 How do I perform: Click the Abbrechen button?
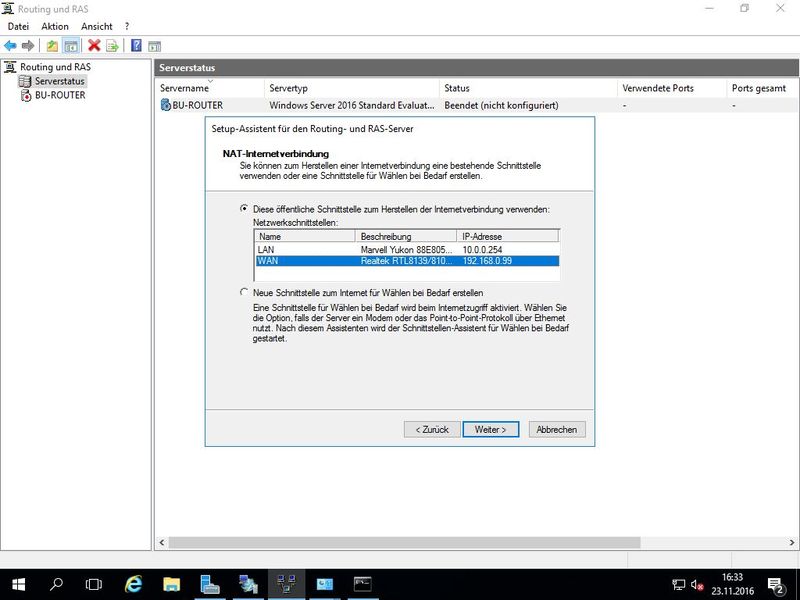(557, 430)
